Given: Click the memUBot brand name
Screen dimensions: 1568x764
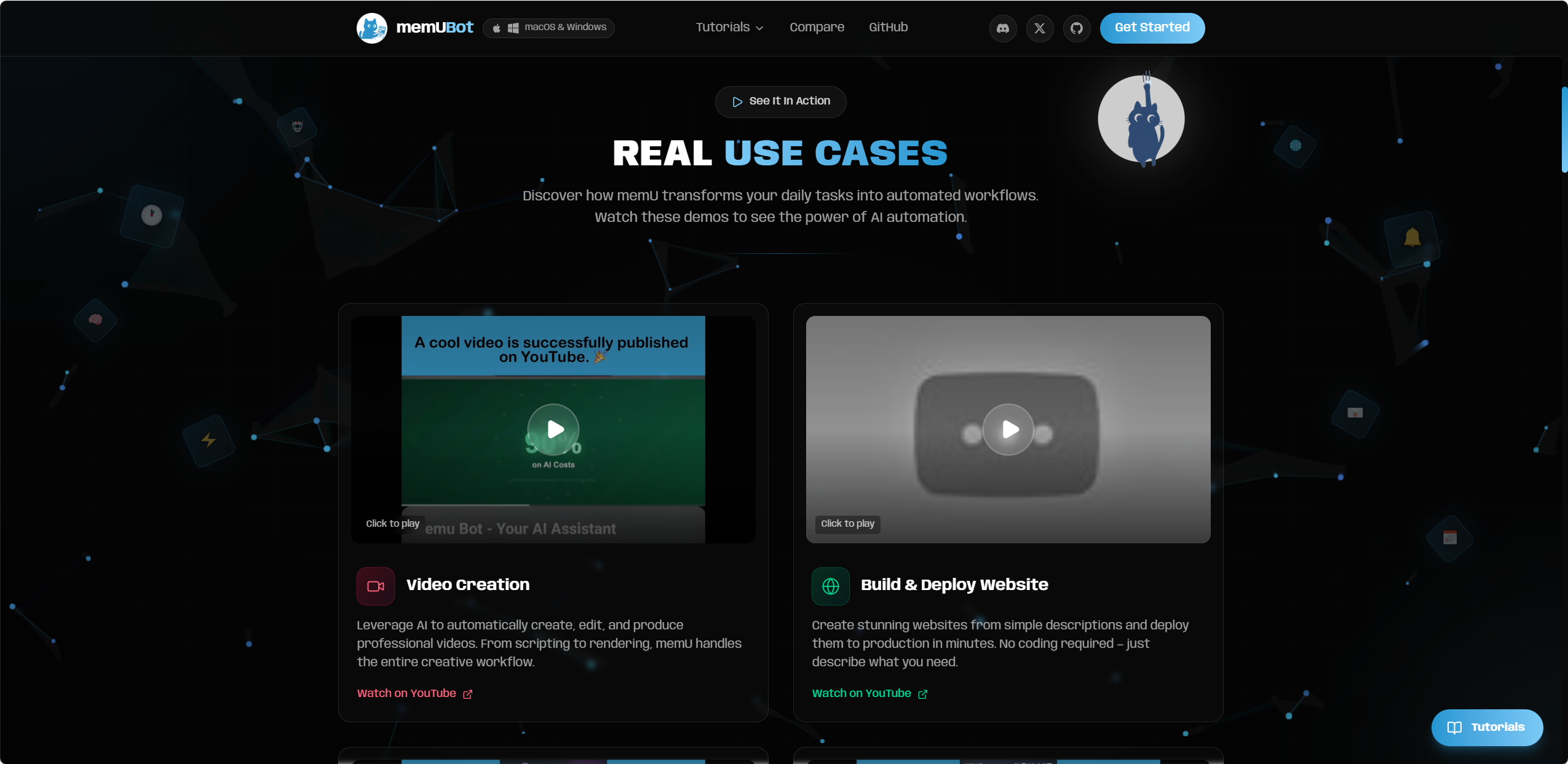Looking at the screenshot, I should click(435, 28).
